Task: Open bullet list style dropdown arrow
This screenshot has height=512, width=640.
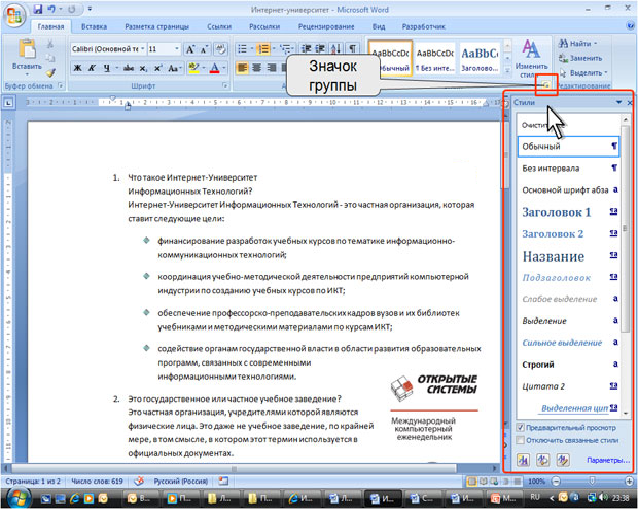Action: click(252, 49)
